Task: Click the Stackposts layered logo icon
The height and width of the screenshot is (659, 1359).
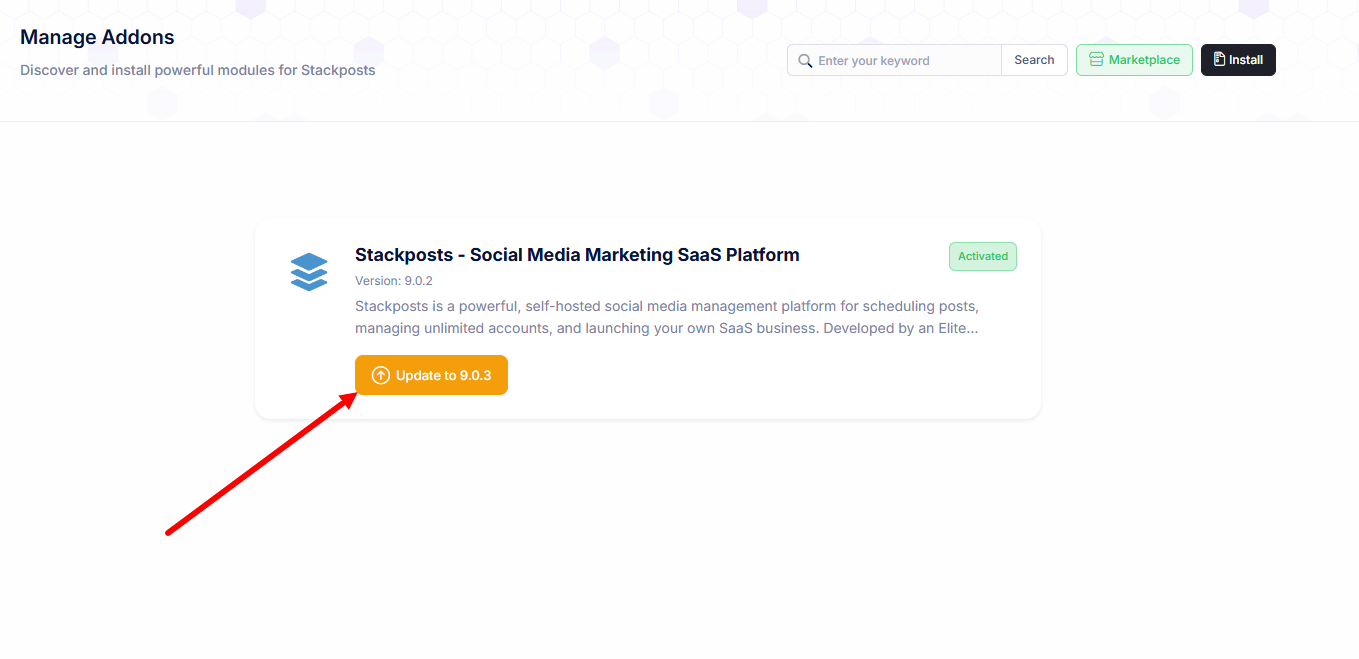Action: tap(309, 271)
